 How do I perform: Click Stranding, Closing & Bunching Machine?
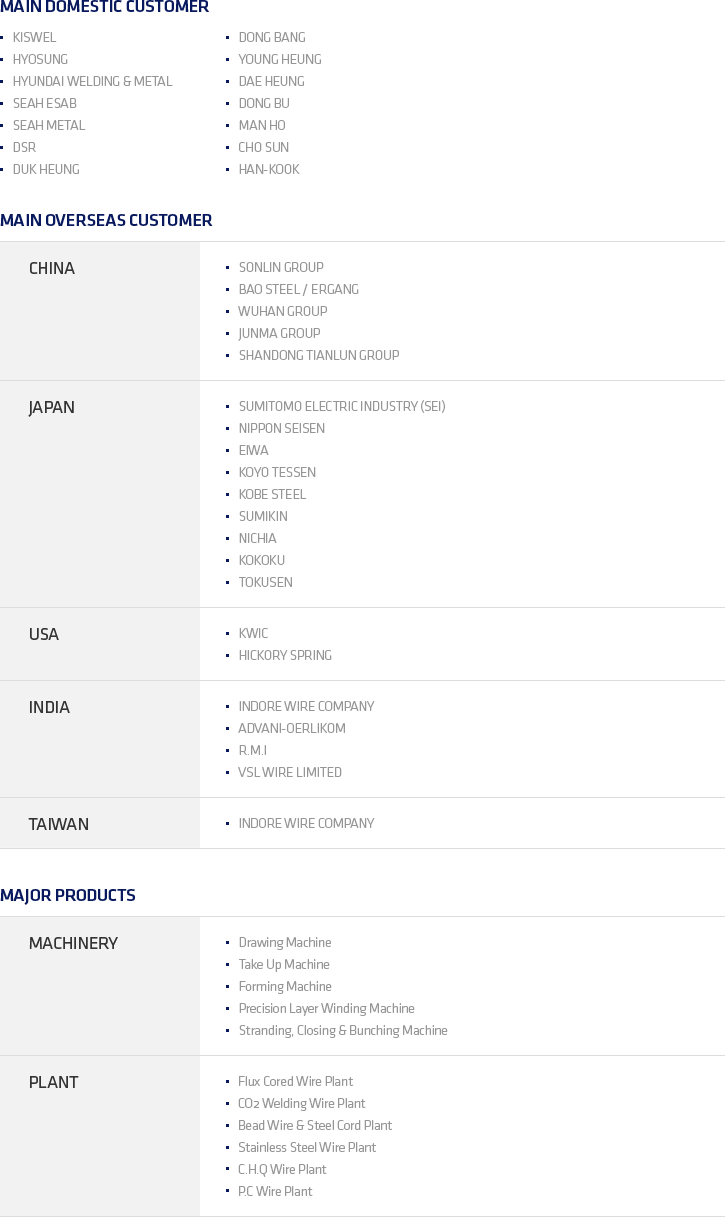[x=343, y=1030]
